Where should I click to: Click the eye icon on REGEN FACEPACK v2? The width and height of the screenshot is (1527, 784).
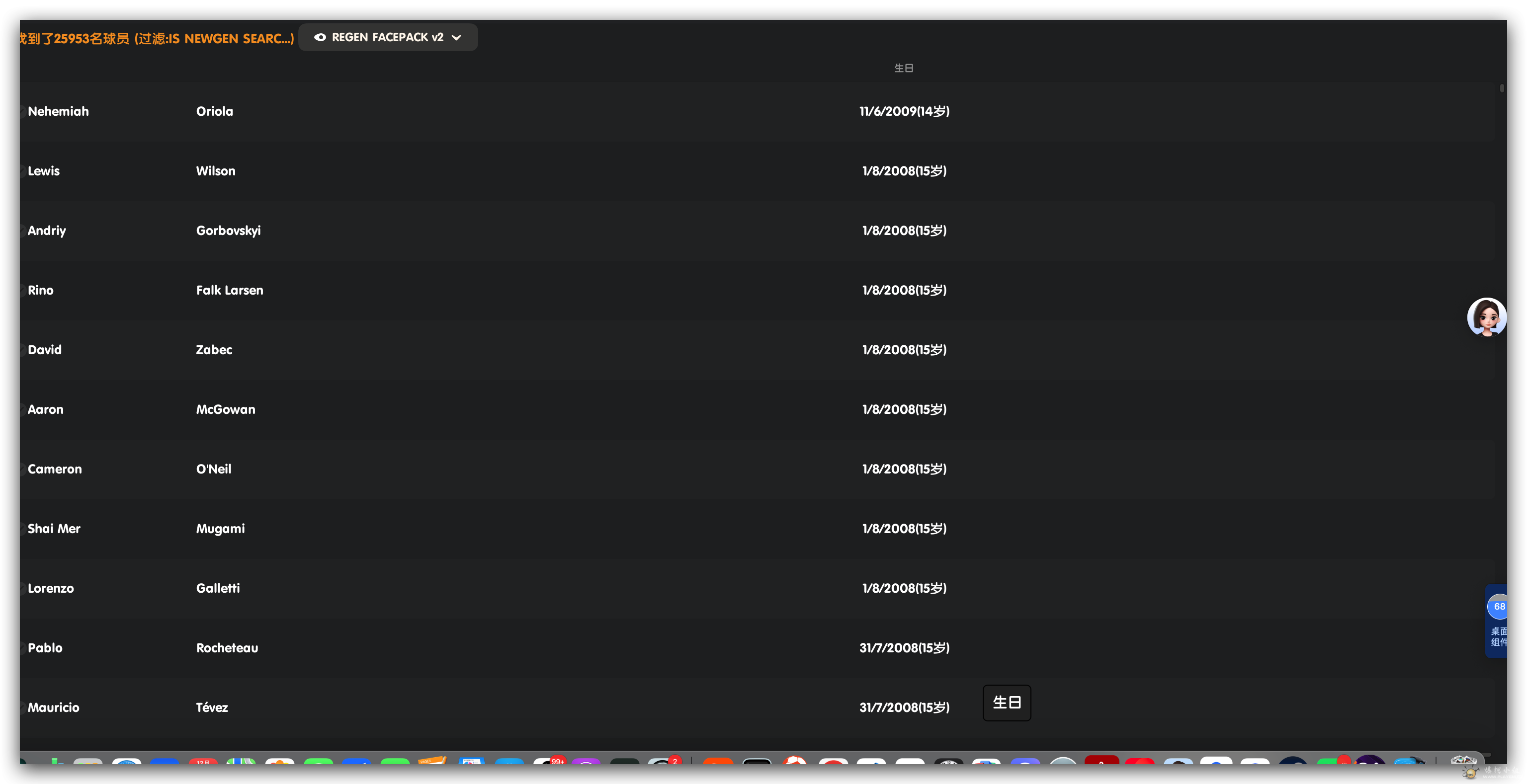click(320, 37)
